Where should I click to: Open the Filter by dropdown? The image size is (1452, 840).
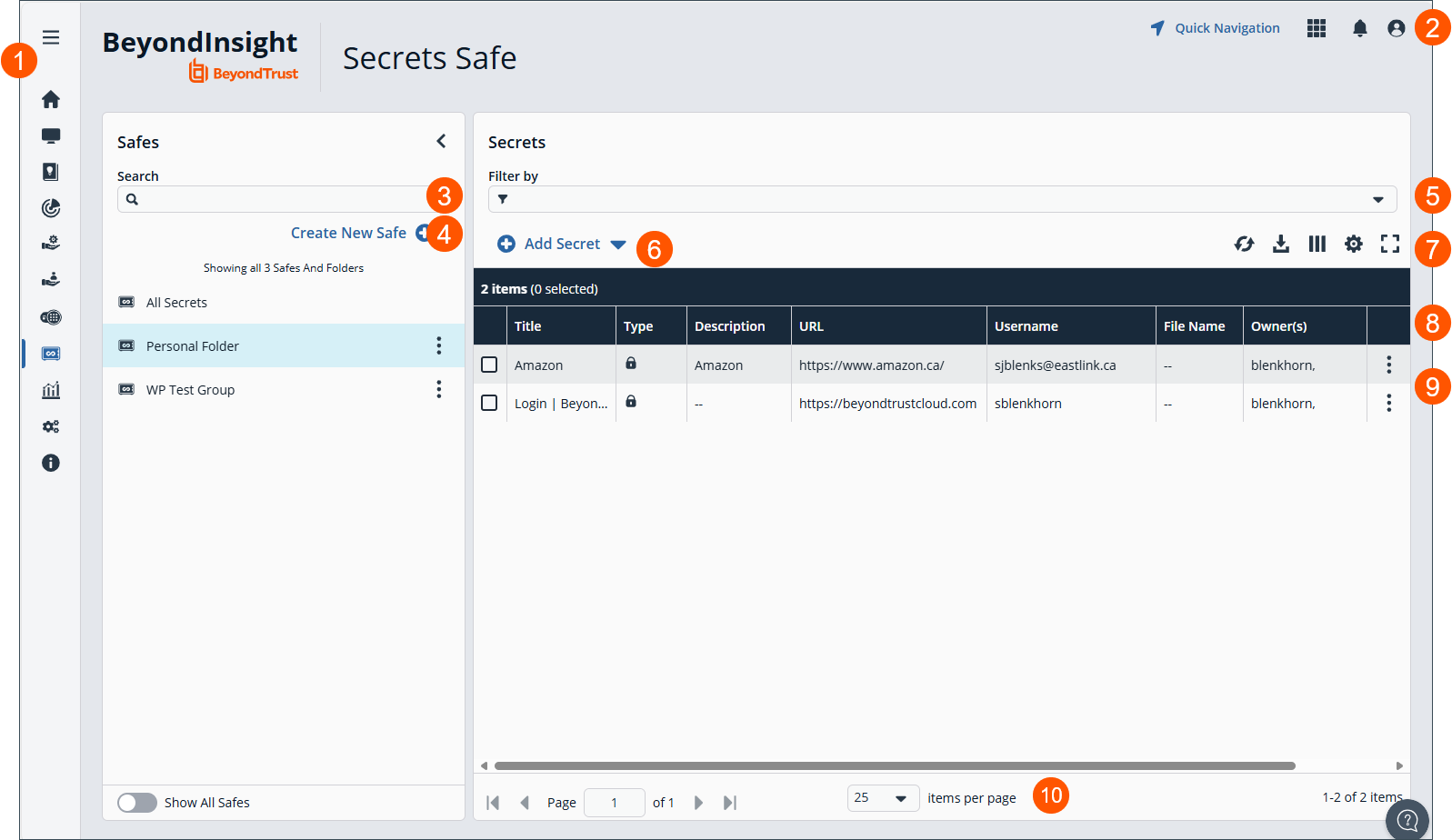click(x=1378, y=199)
